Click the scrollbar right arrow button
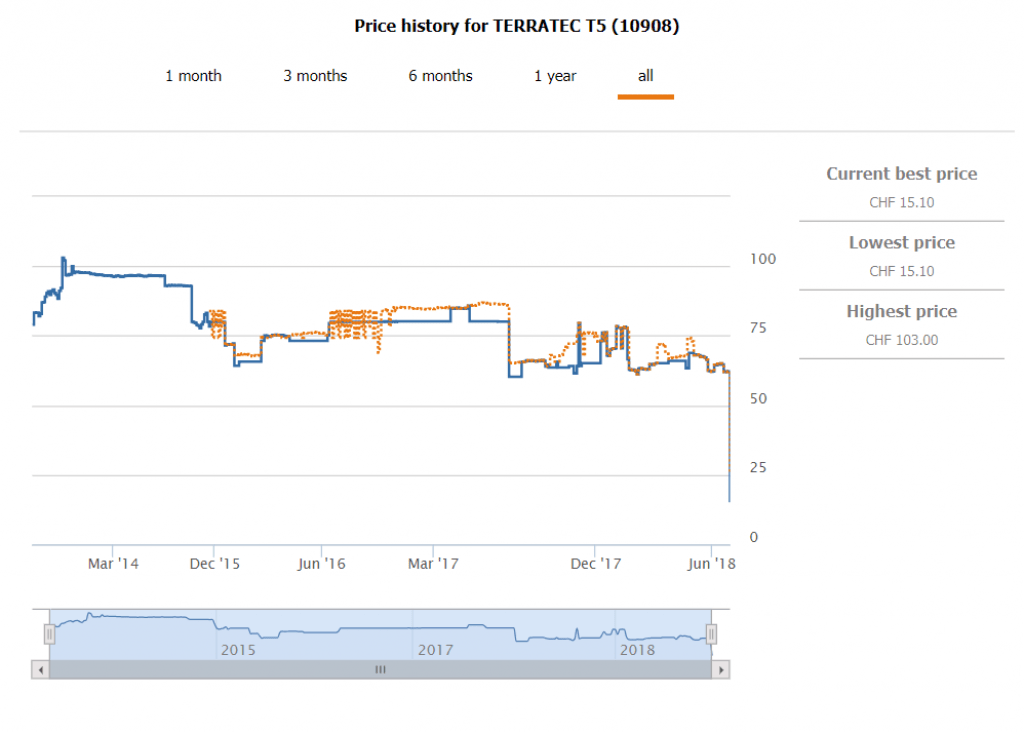The height and width of the screenshot is (732, 1024). 720,670
